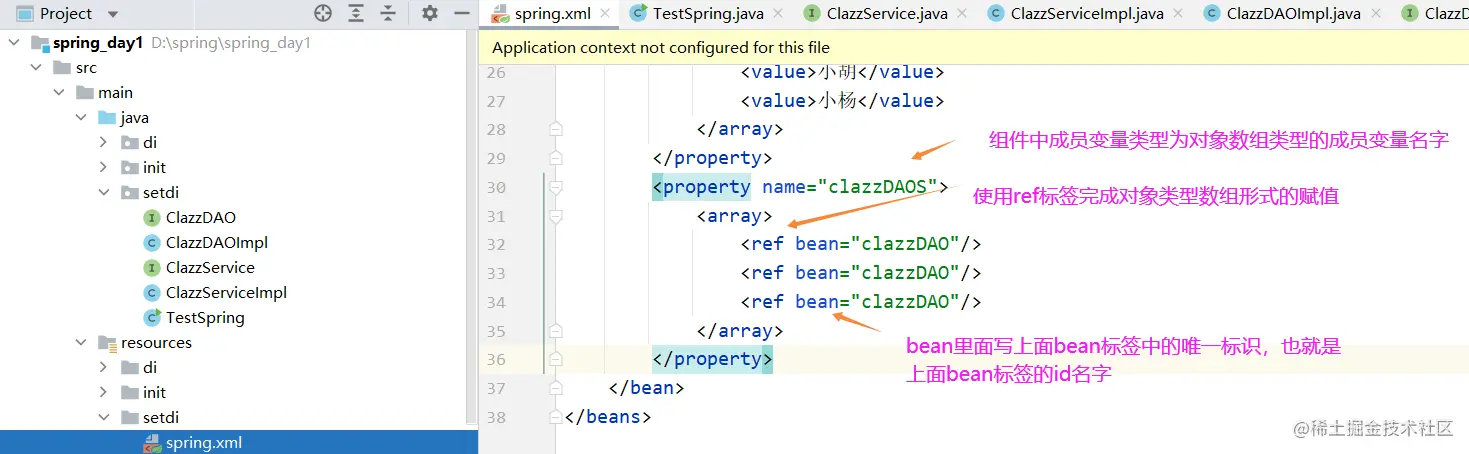The height and width of the screenshot is (454, 1469).
Task: Click the closing </bean> tag on line 37
Action: pos(646,388)
